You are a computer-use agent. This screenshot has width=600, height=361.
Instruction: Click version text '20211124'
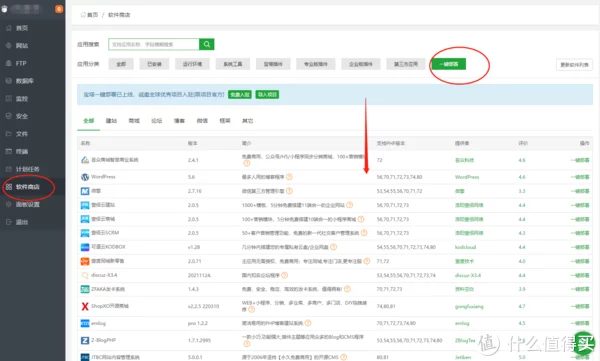click(199, 275)
